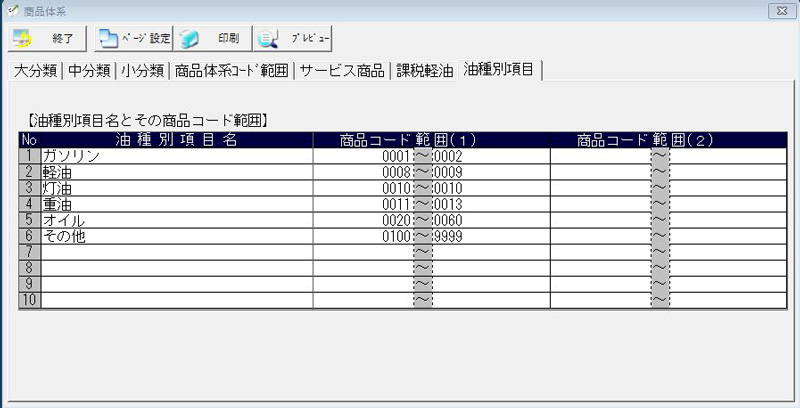Open the 小分類 tab
The width and height of the screenshot is (800, 408).
pyautogui.click(x=142, y=71)
